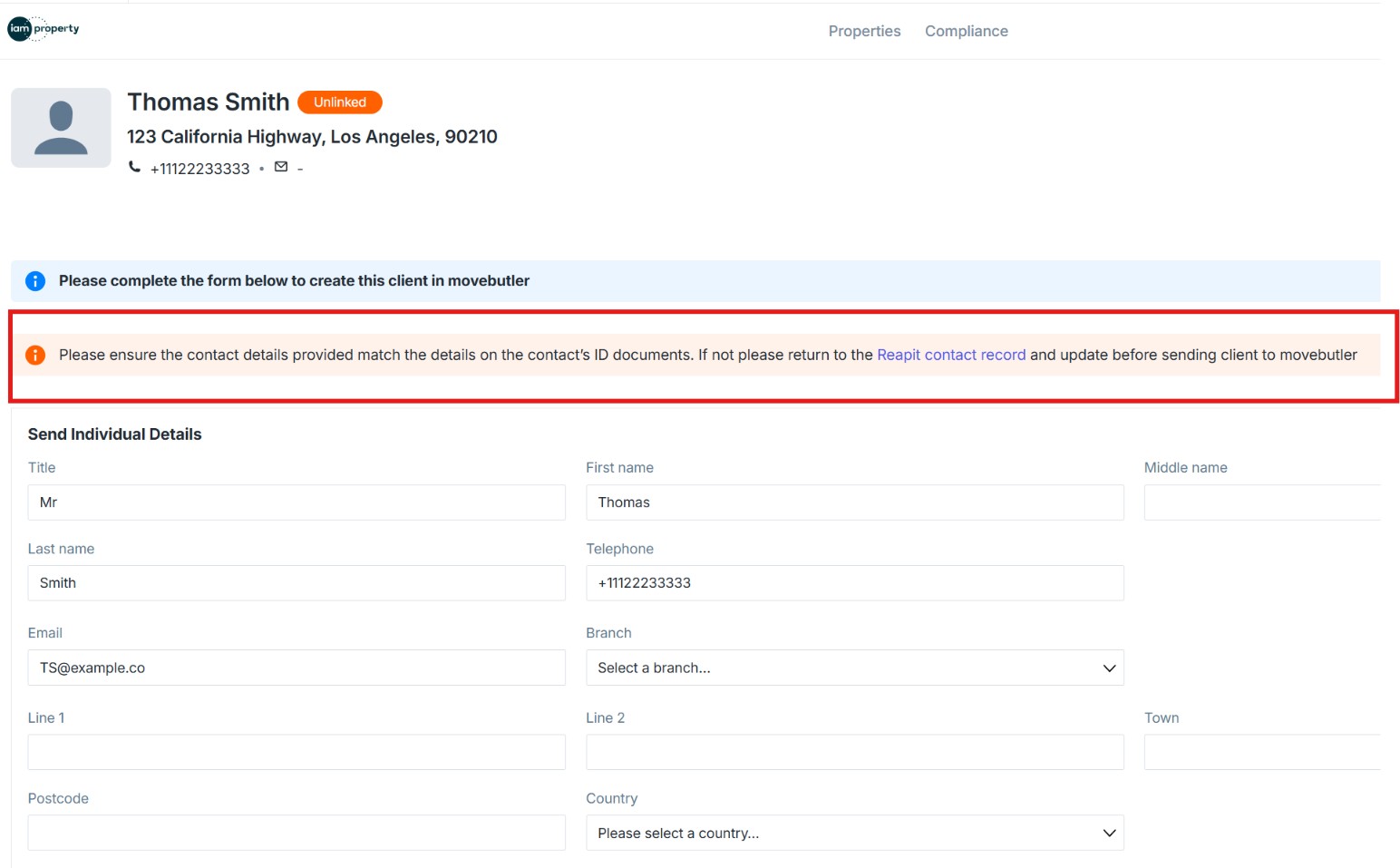Click Thomas Smith's profile avatar placeholder
Image resolution: width=1400 pixels, height=868 pixels.
pos(61,128)
